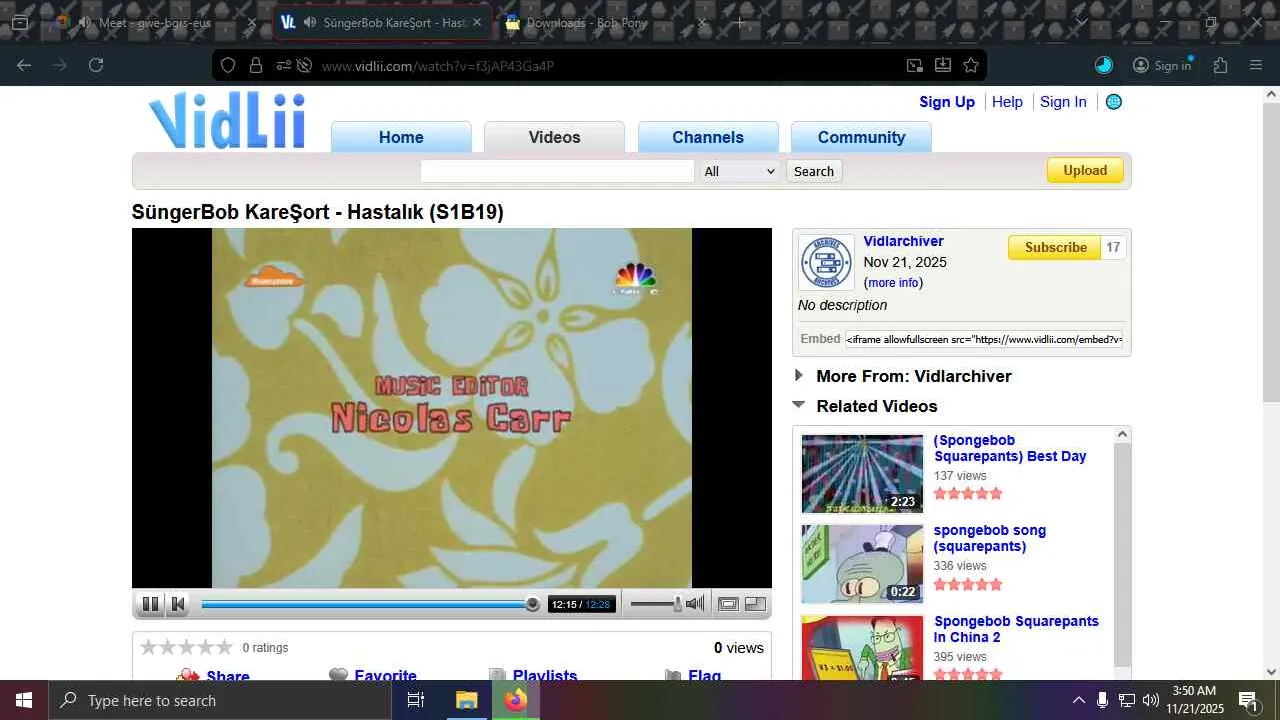Open a new tab with the plus icon
Image resolution: width=1280 pixels, height=720 pixels.
tap(740, 22)
